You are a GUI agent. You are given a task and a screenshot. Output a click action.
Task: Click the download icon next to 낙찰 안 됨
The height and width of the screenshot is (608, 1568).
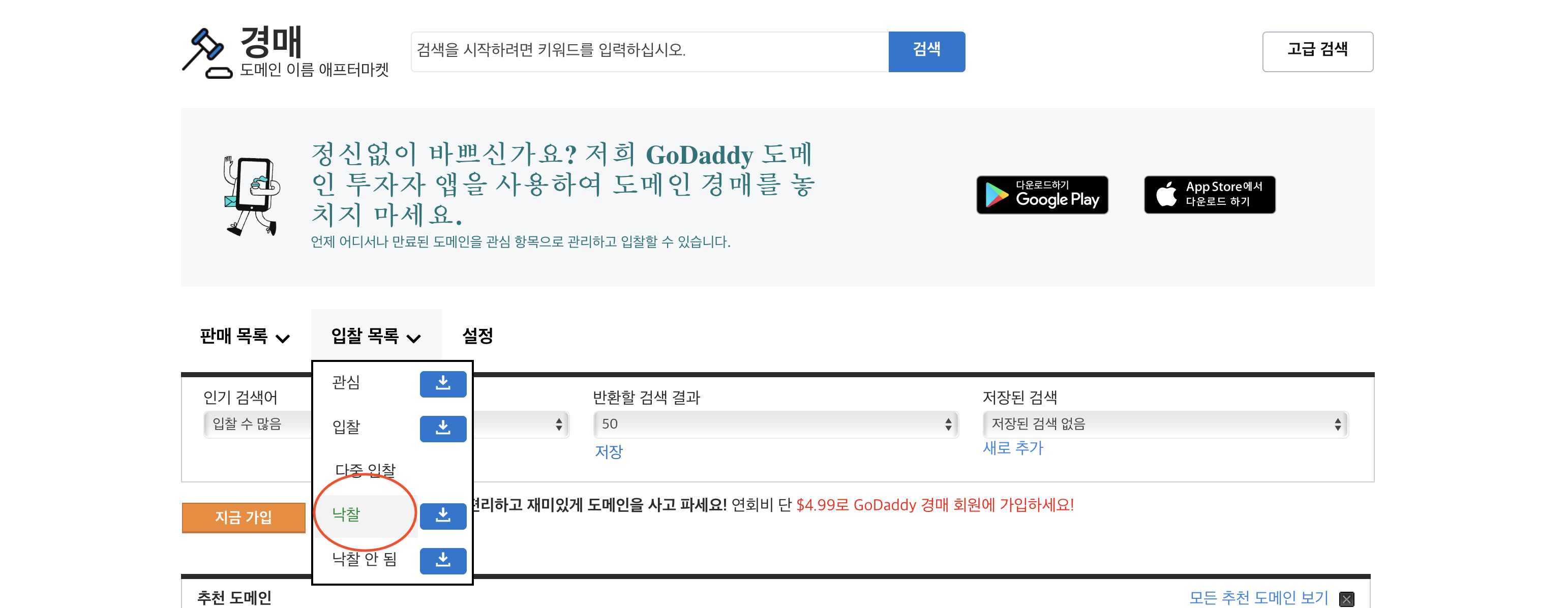(x=442, y=561)
